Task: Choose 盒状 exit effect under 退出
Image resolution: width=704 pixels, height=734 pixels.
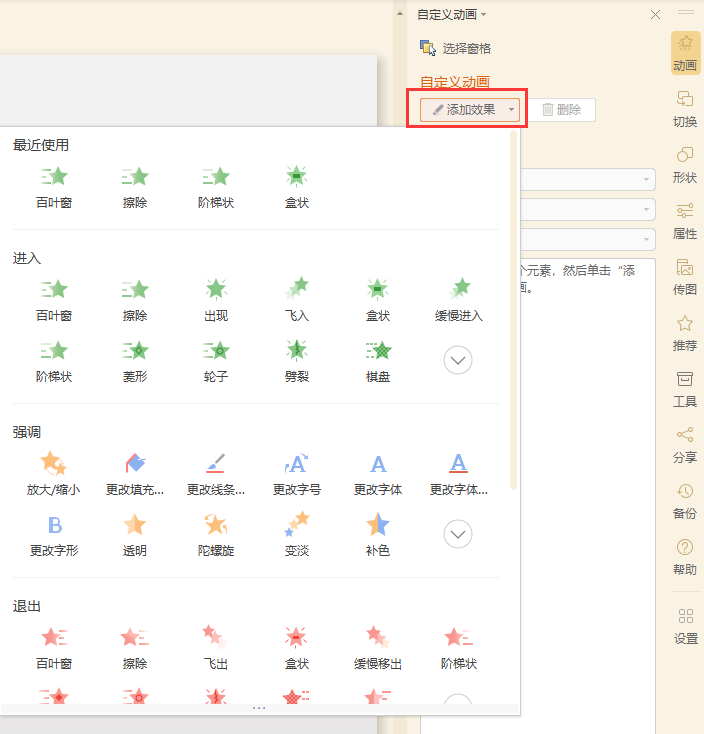Action: [x=297, y=648]
